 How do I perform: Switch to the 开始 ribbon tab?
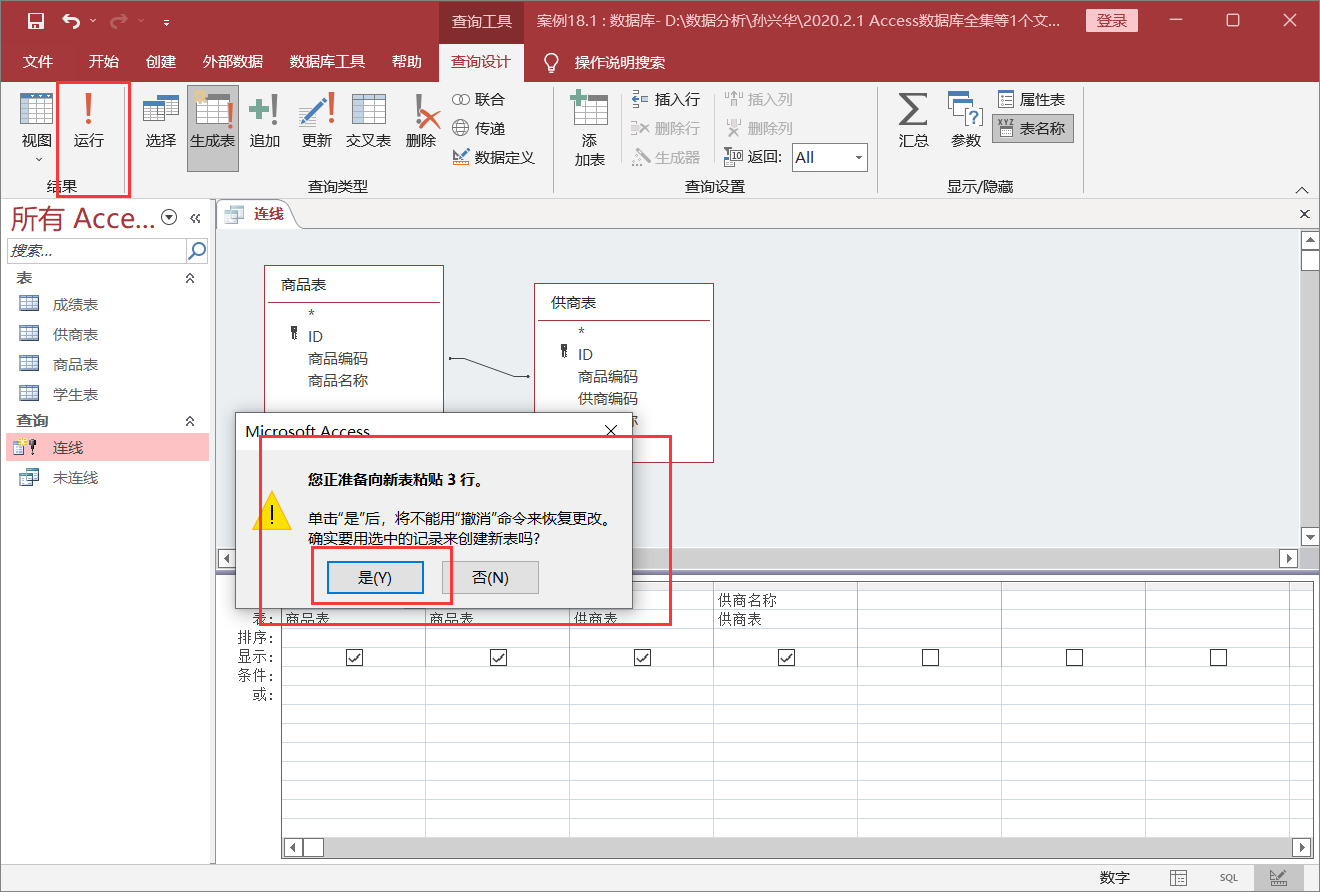click(103, 62)
